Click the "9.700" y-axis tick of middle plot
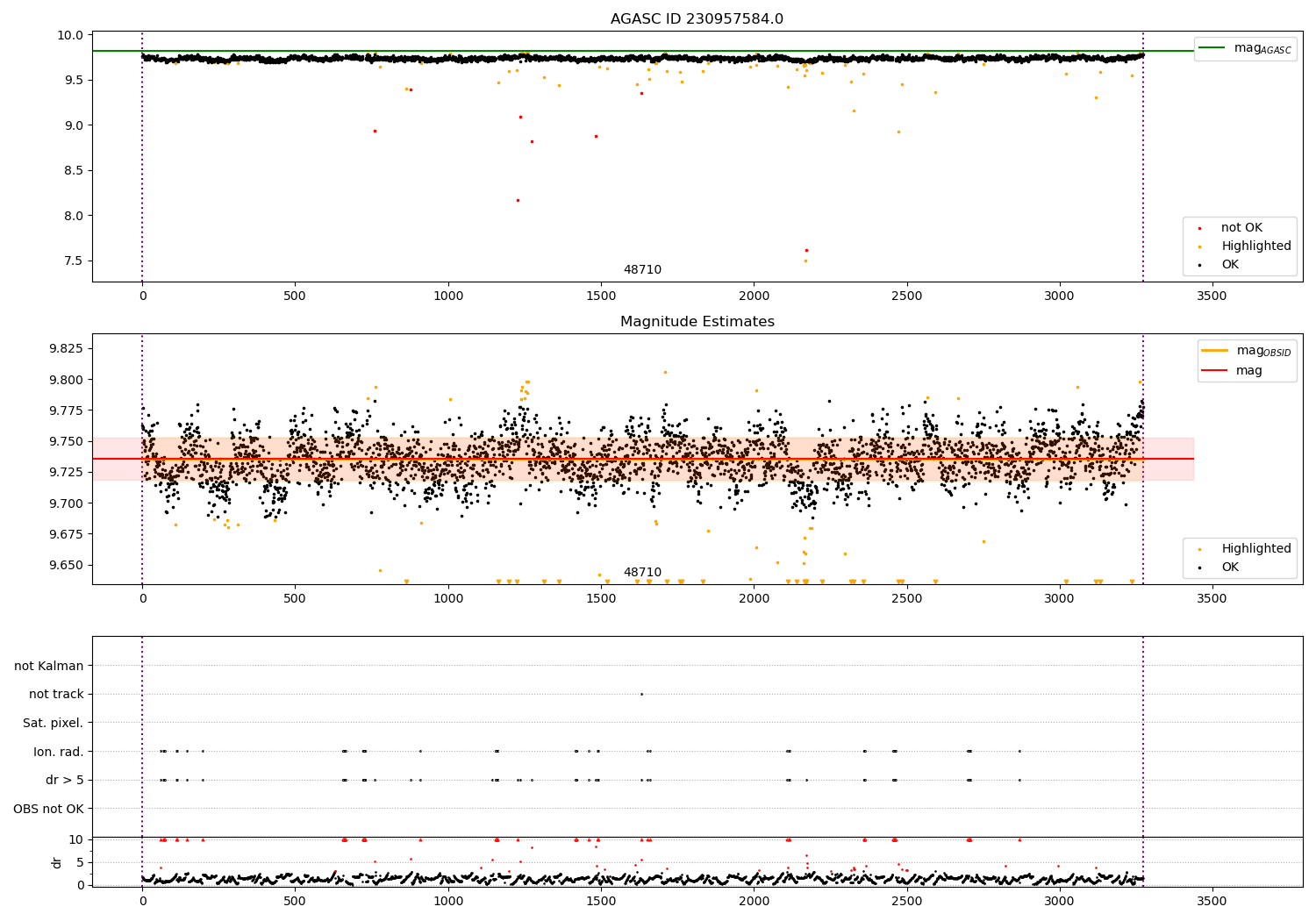This screenshot has width=1316, height=921. (67, 503)
